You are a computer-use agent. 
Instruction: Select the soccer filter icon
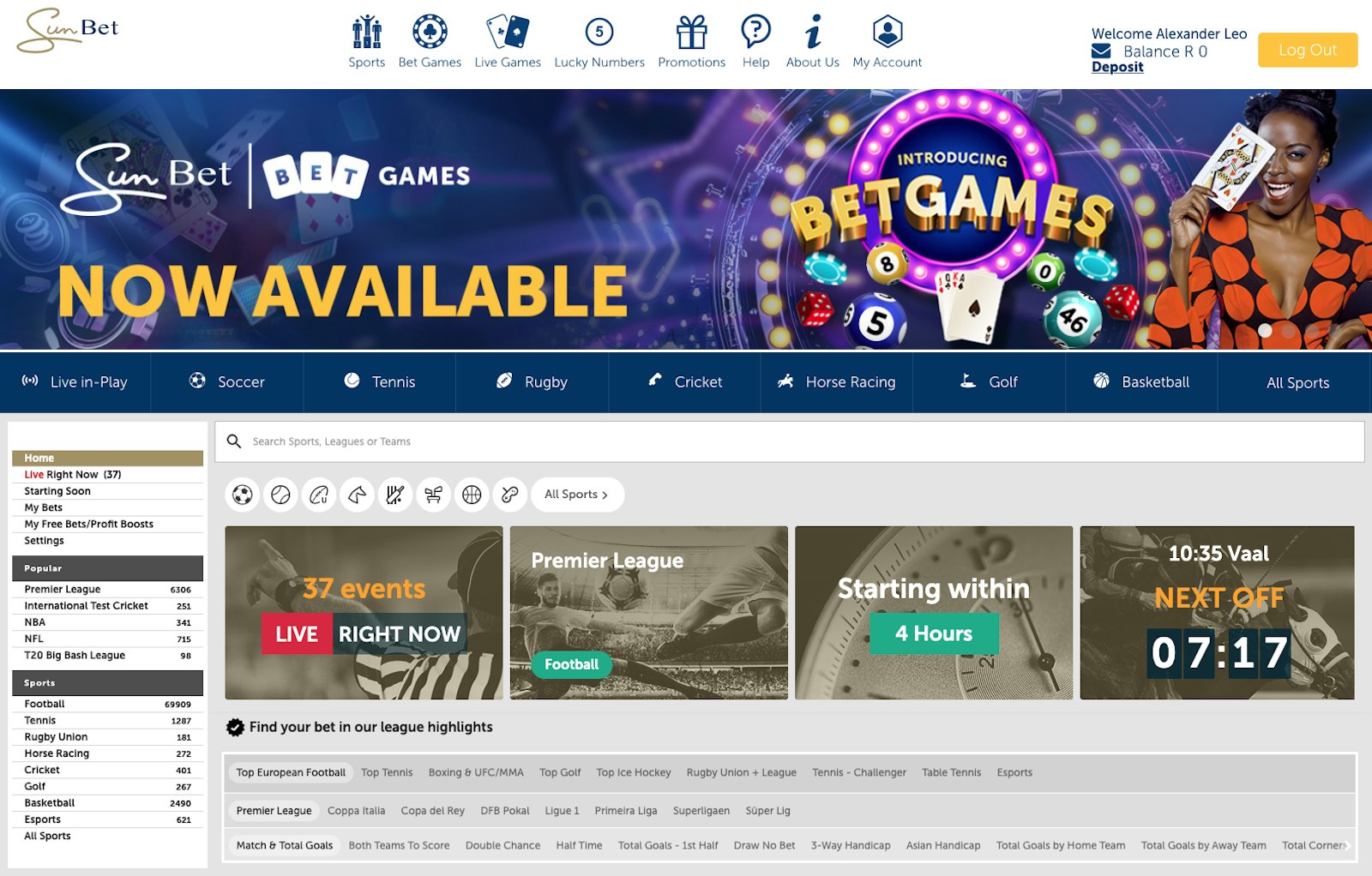(x=243, y=495)
